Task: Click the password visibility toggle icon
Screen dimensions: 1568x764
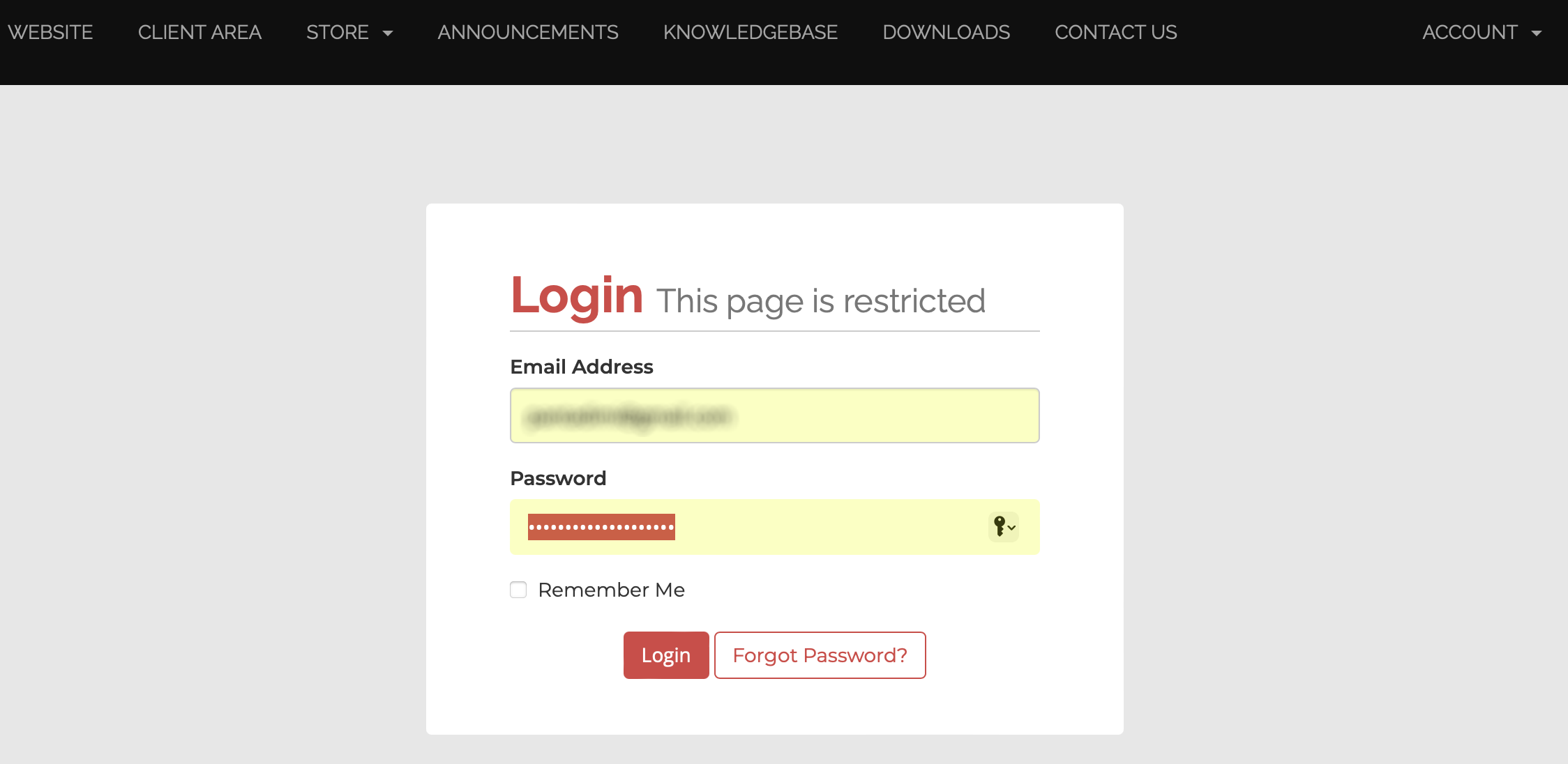Action: (1002, 527)
